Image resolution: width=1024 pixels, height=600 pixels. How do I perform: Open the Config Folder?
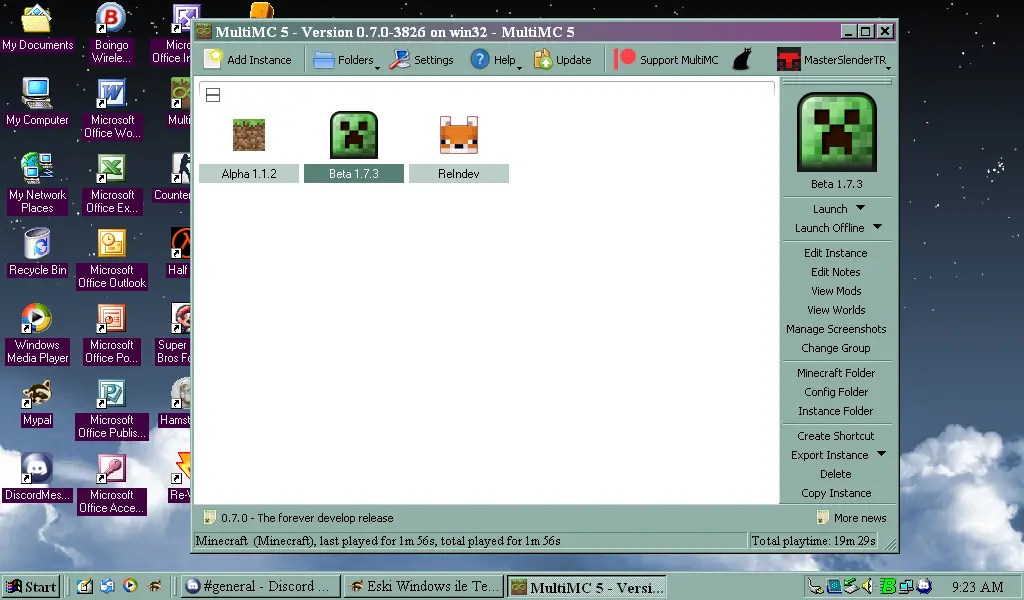tap(836, 392)
